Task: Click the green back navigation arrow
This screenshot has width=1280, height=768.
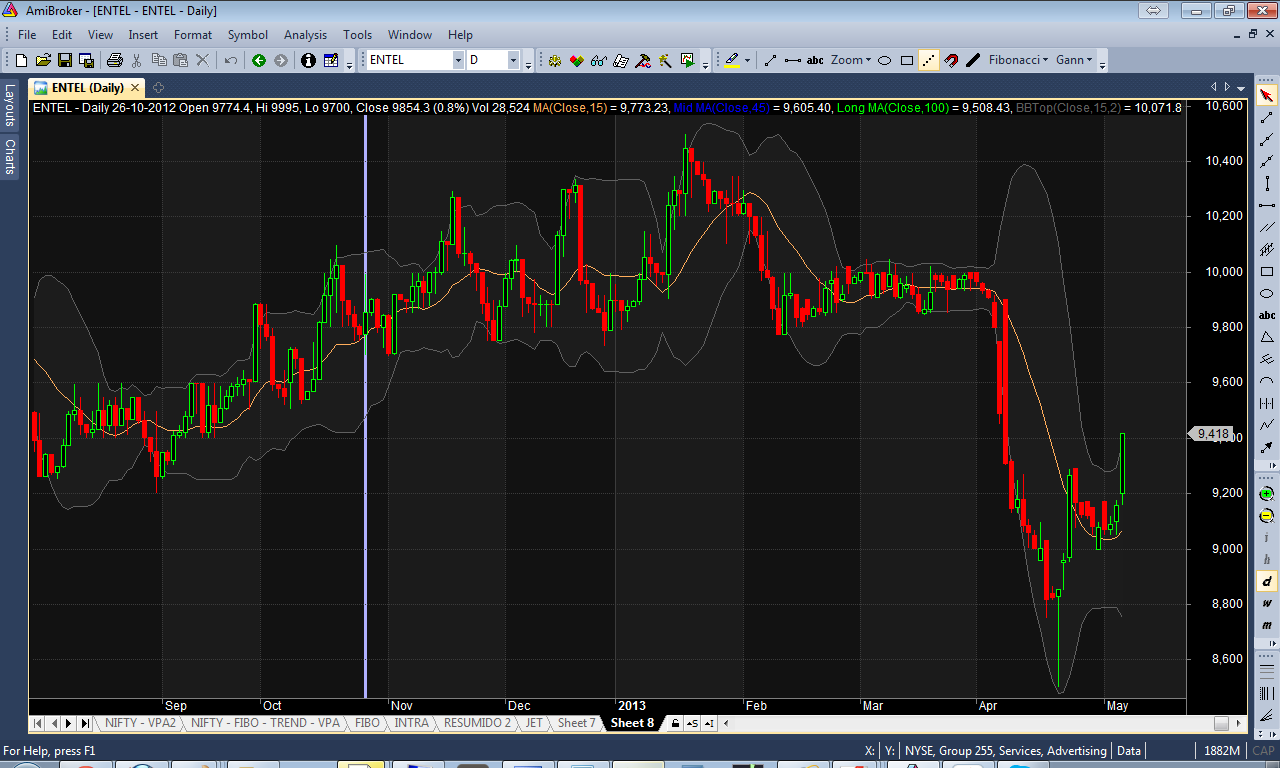Action: coord(259,60)
